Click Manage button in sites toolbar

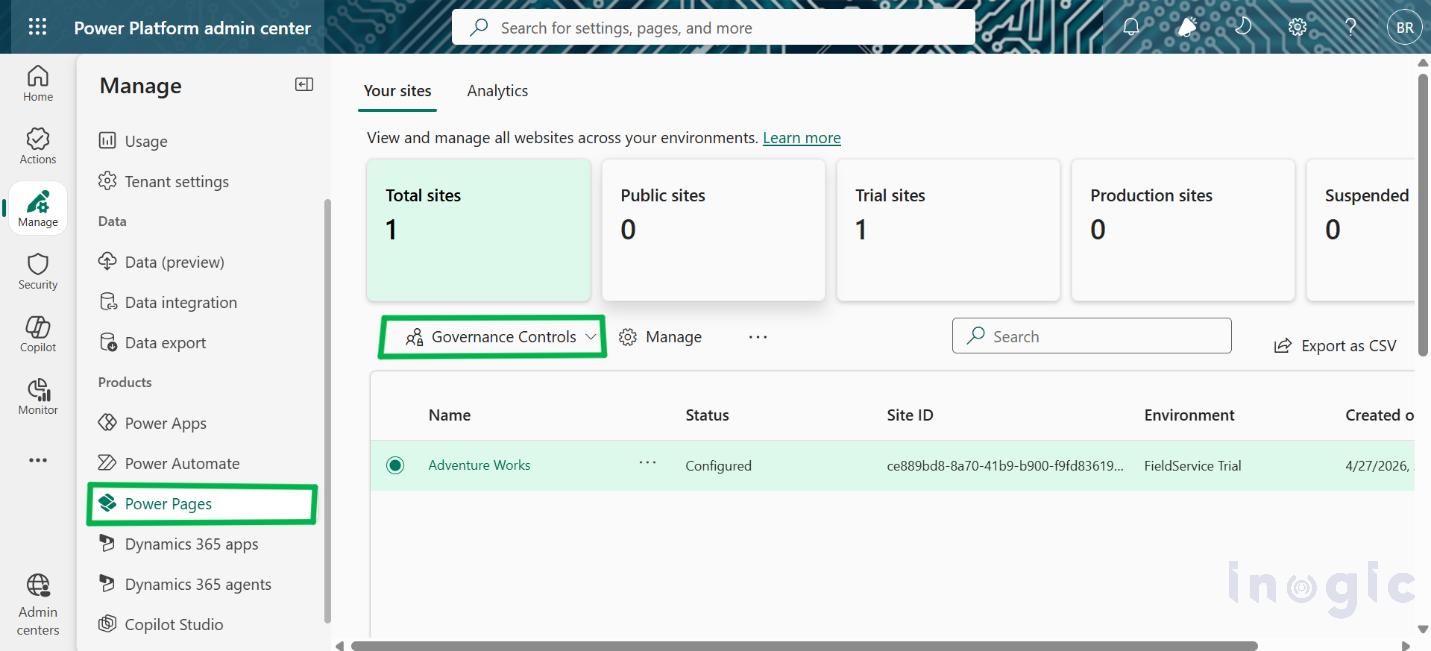(660, 337)
